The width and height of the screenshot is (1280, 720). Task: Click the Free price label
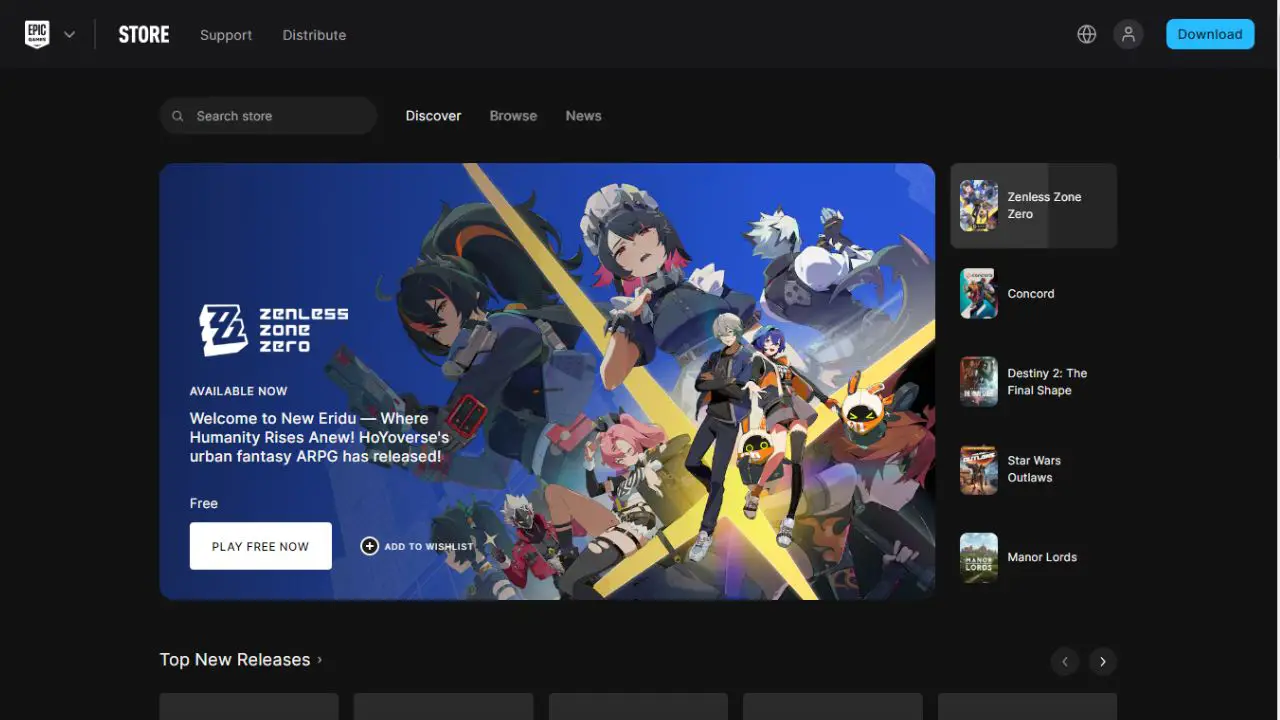click(x=204, y=503)
